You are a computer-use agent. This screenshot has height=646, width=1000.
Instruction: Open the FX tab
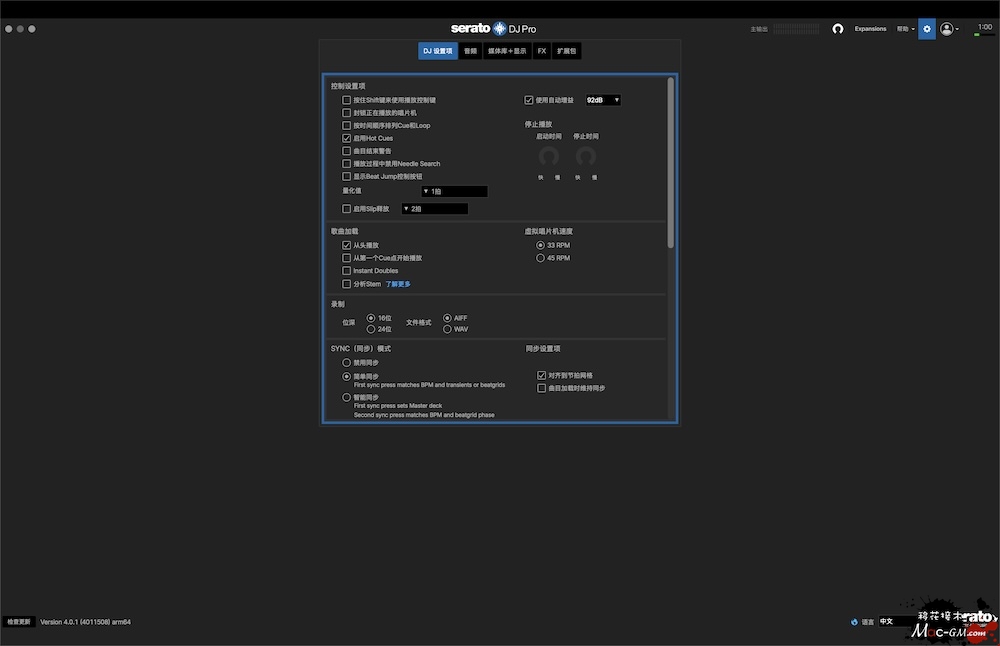coord(542,50)
